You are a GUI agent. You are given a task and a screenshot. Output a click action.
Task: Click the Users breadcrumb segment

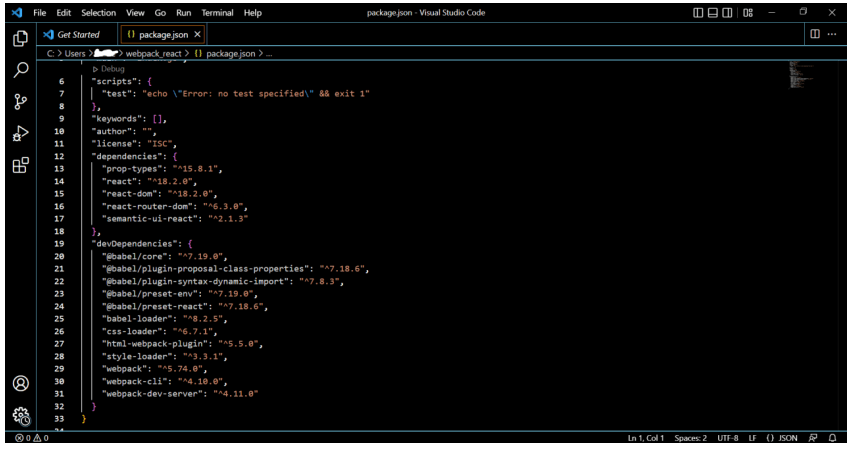click(75, 53)
